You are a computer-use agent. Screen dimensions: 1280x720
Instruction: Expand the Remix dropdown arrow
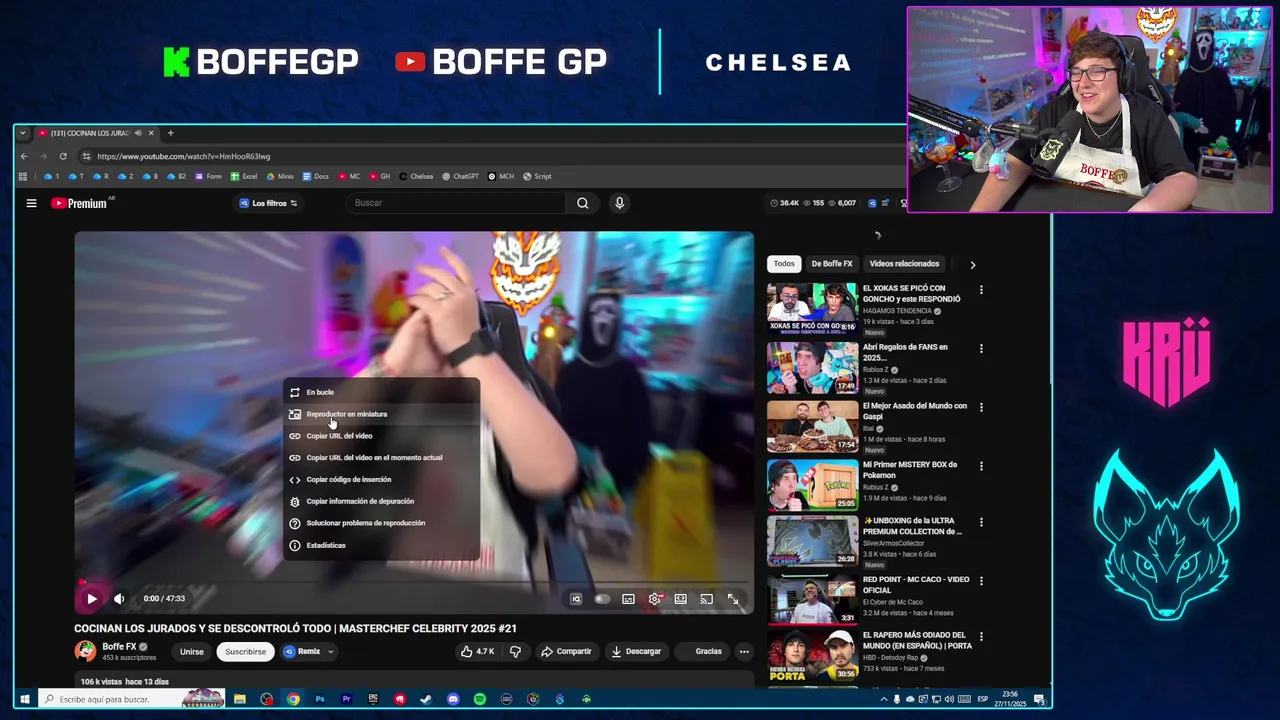click(x=330, y=651)
